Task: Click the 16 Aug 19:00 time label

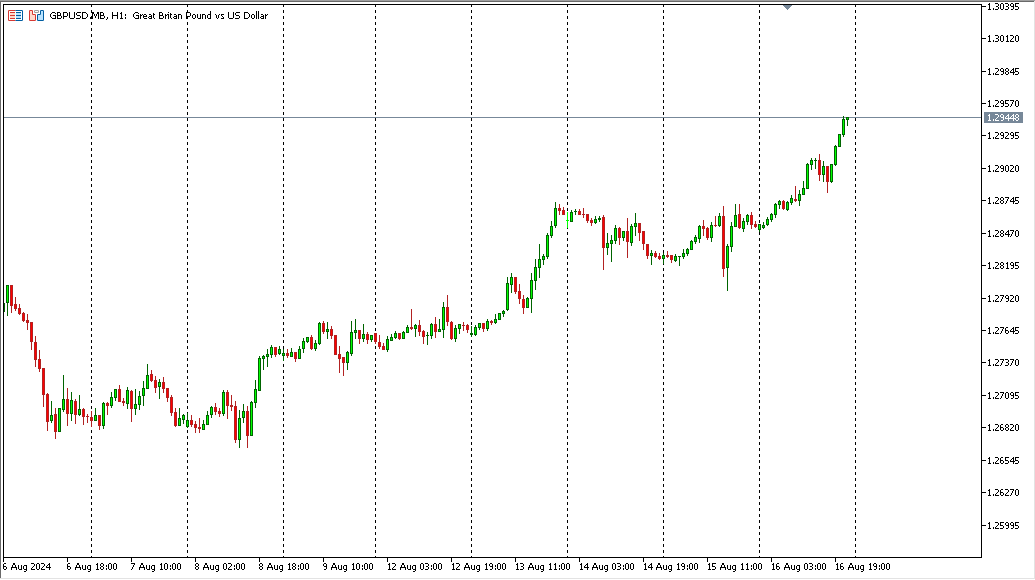Action: click(x=863, y=567)
